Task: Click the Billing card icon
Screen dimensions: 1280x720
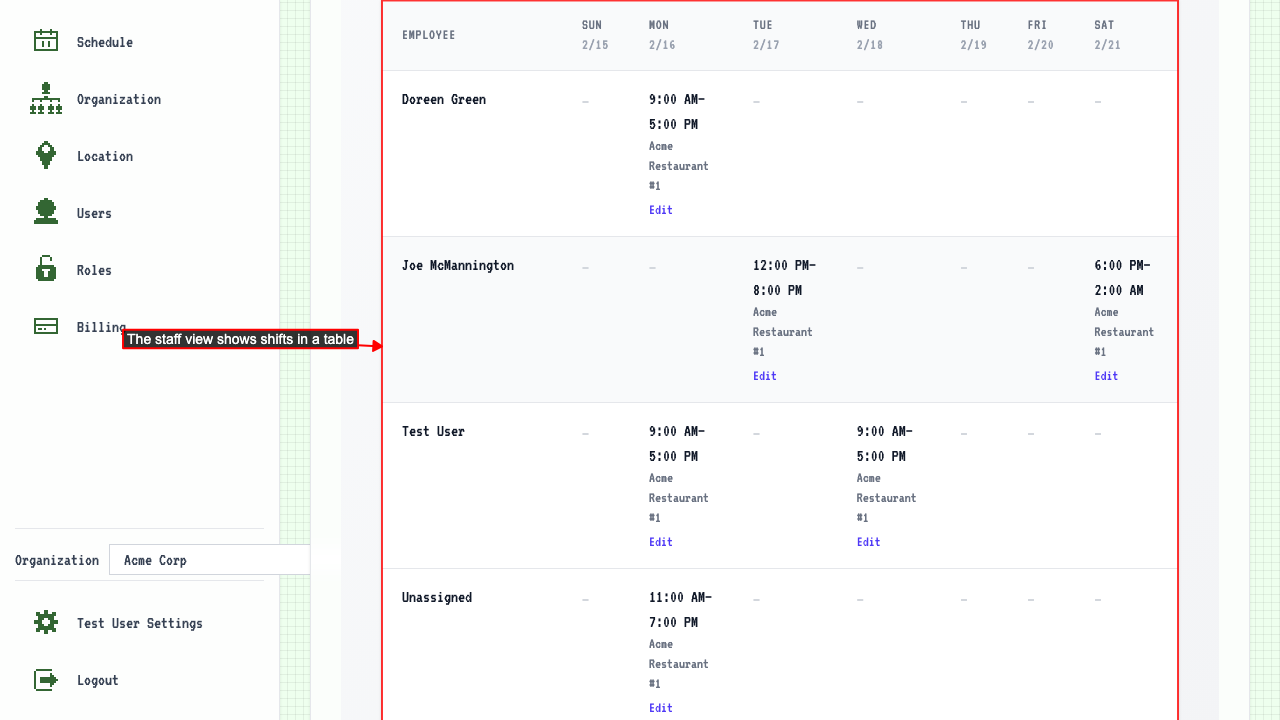Action: (45, 326)
